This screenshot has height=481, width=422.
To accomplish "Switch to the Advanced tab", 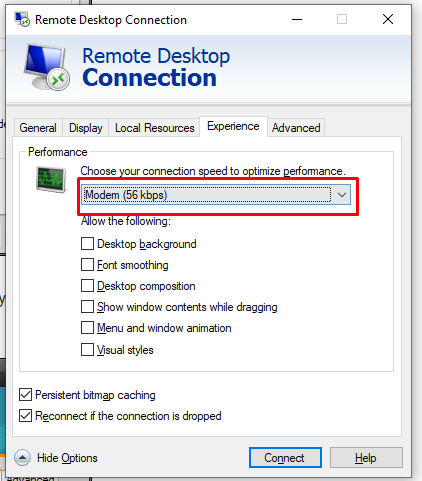I will coord(296,128).
